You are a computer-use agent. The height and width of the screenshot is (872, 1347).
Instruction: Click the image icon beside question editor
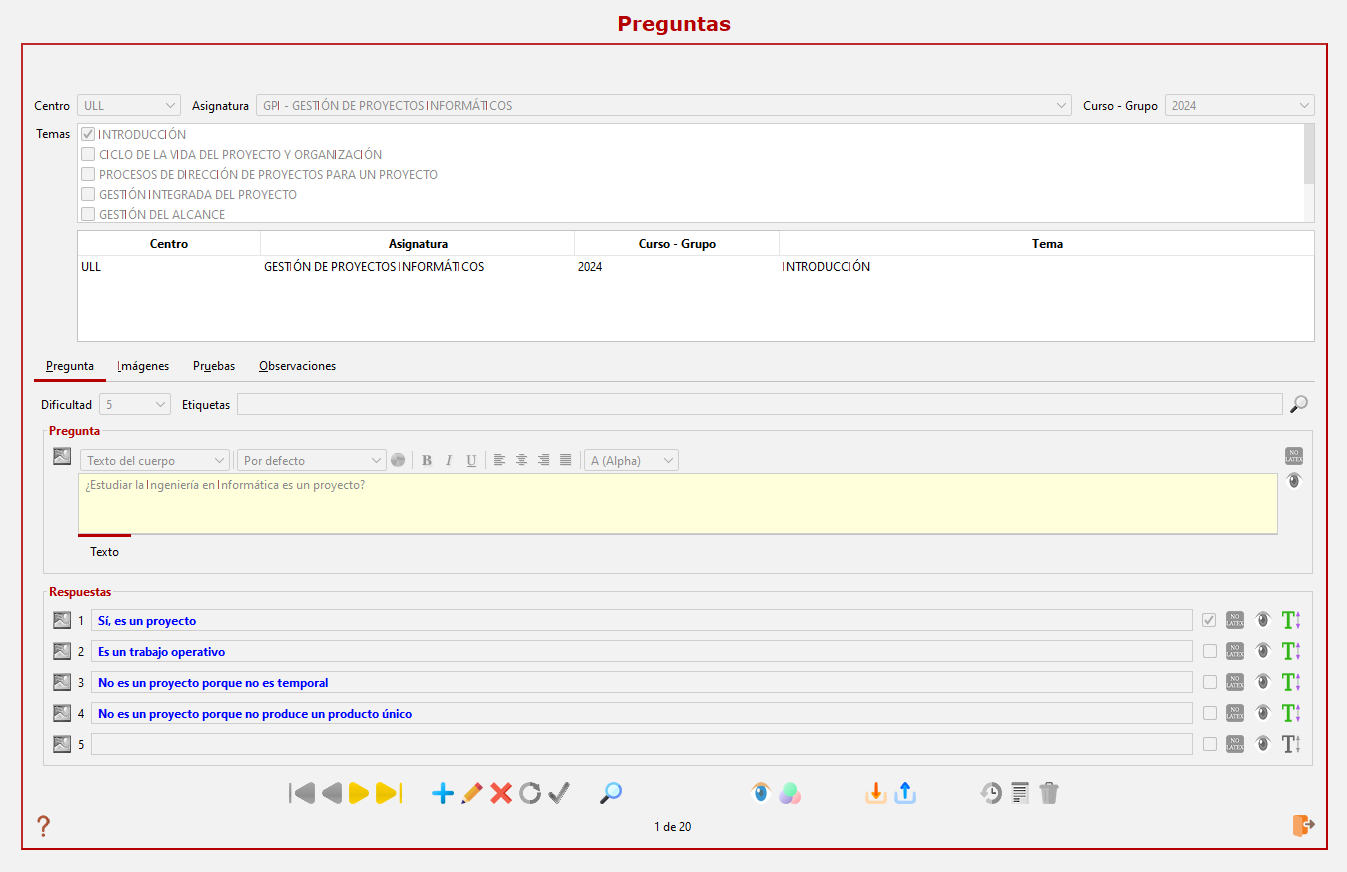[62, 457]
